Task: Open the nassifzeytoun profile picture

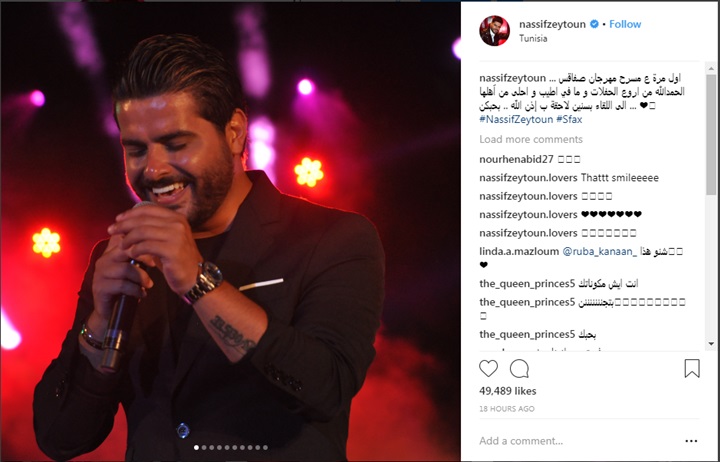Action: click(495, 30)
